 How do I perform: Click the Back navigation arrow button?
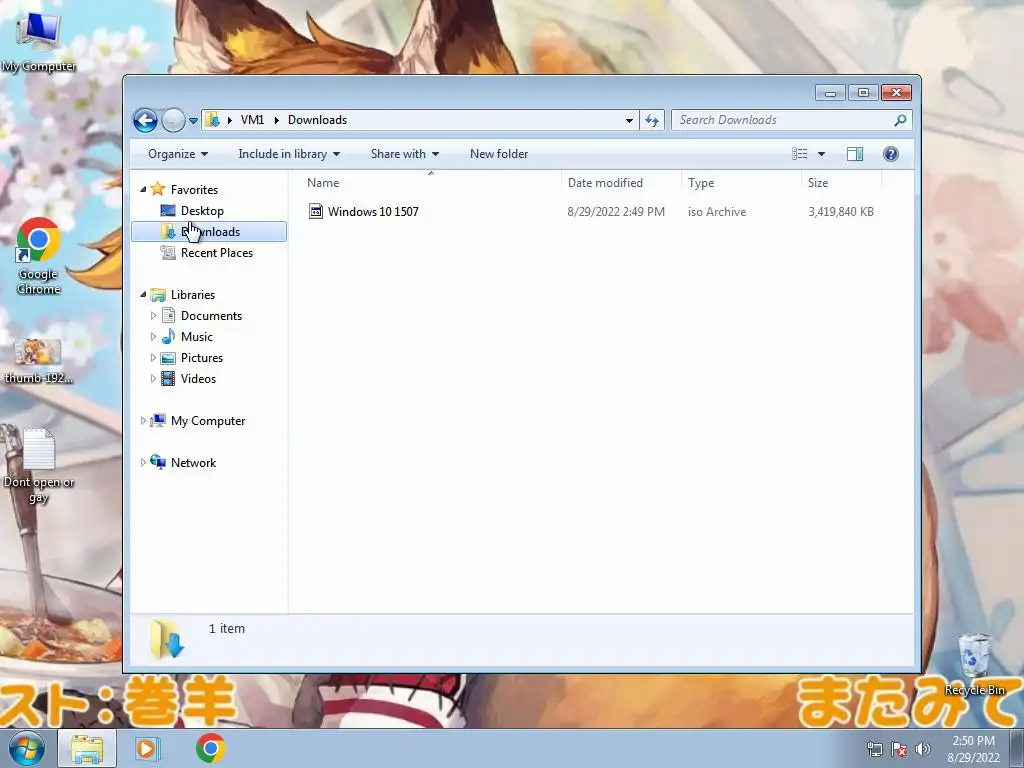coord(145,120)
